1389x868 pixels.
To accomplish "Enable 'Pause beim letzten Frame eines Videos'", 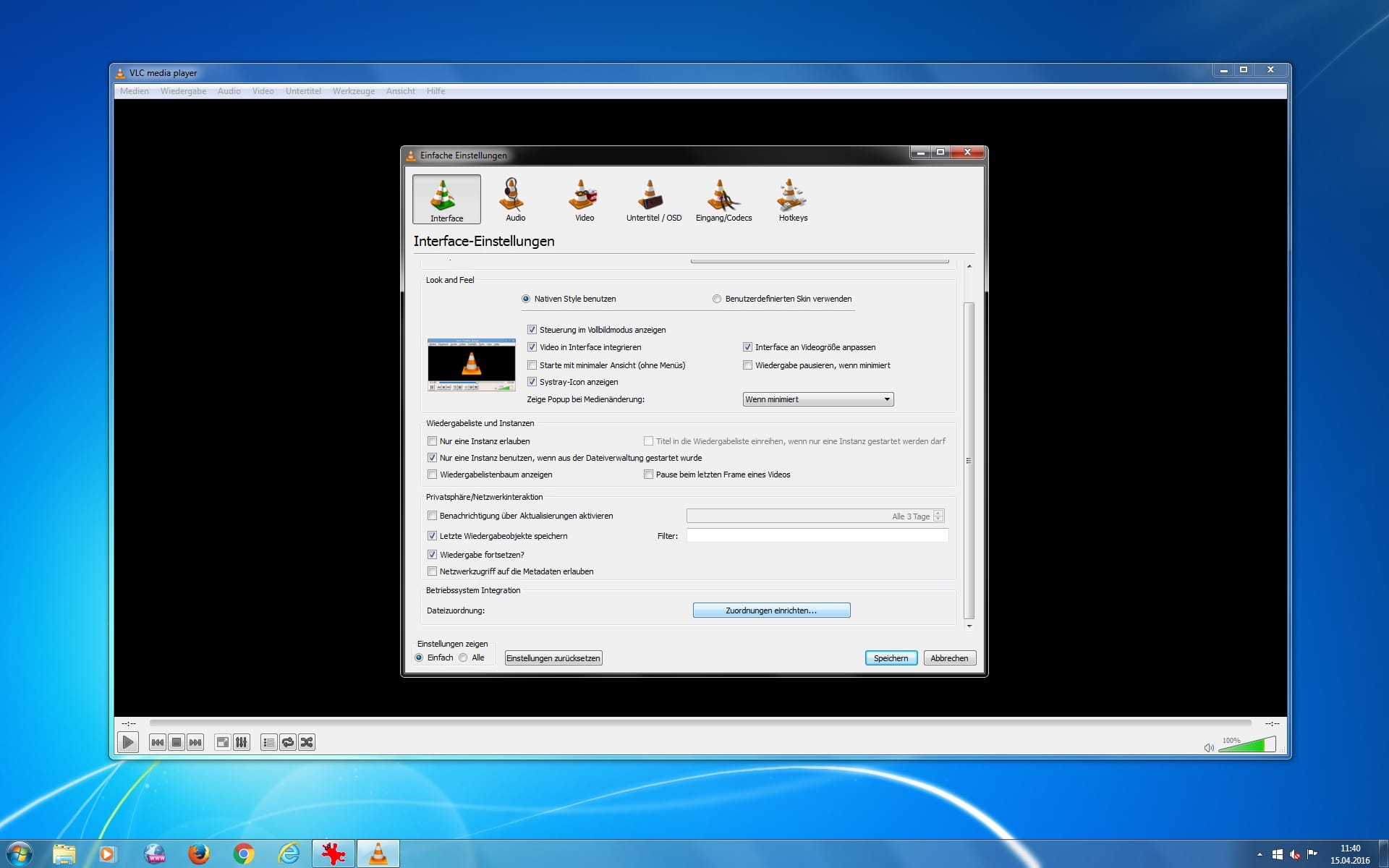I will [648, 475].
